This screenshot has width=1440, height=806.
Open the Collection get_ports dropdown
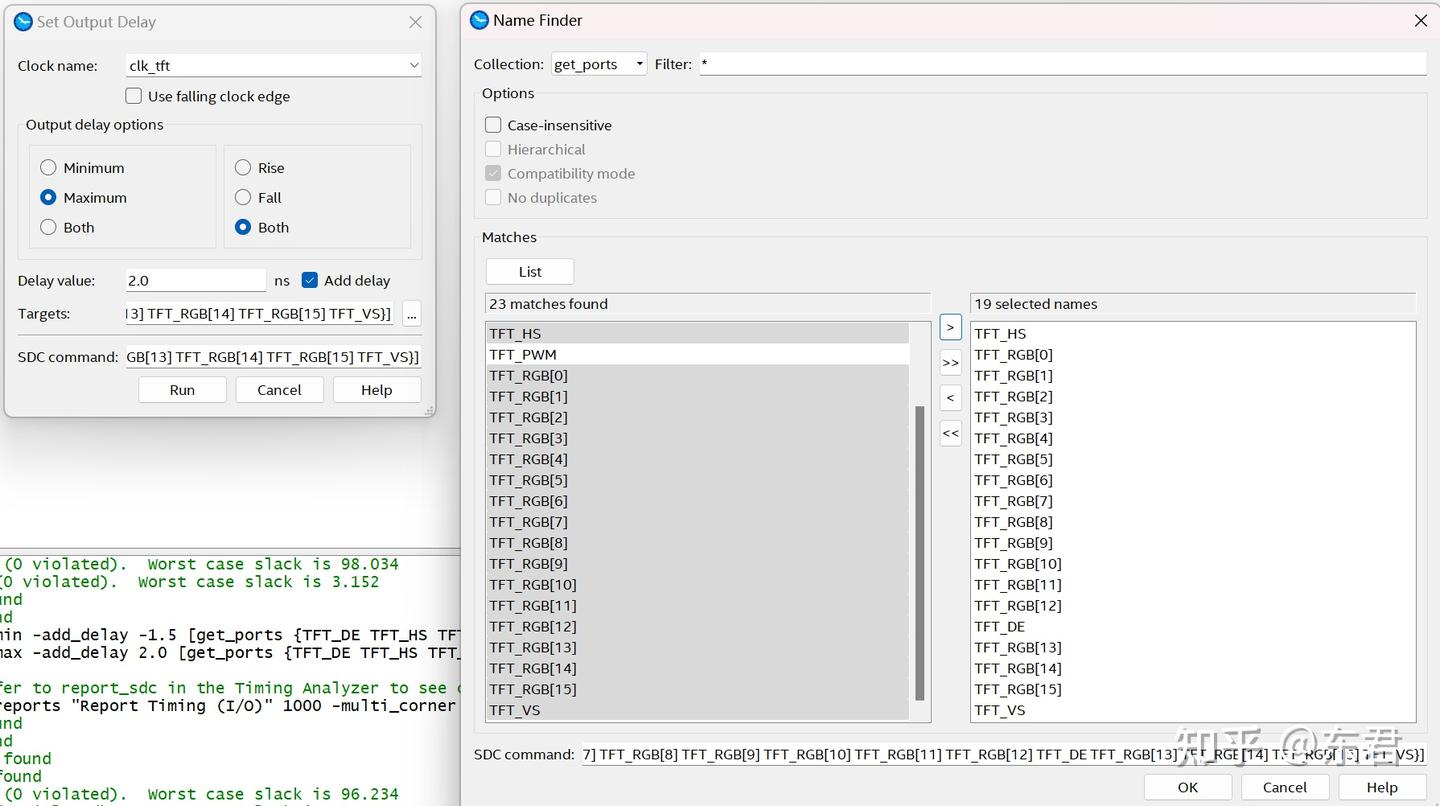[599, 64]
